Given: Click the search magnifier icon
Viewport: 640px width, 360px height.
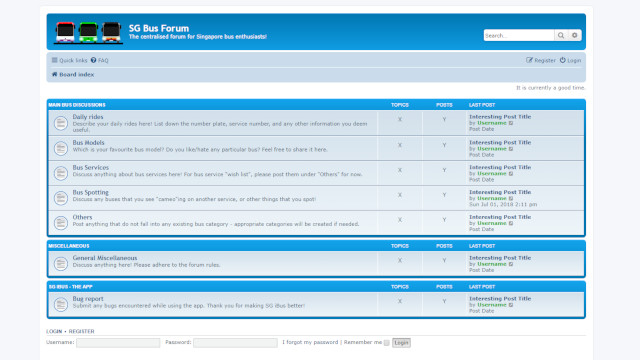Looking at the screenshot, I should (x=561, y=36).
